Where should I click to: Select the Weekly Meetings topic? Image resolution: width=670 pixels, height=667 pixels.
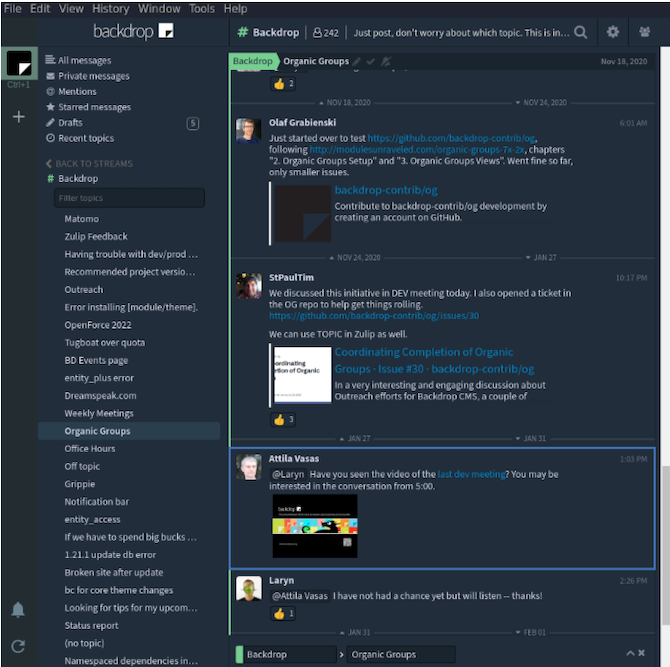click(x=98, y=413)
